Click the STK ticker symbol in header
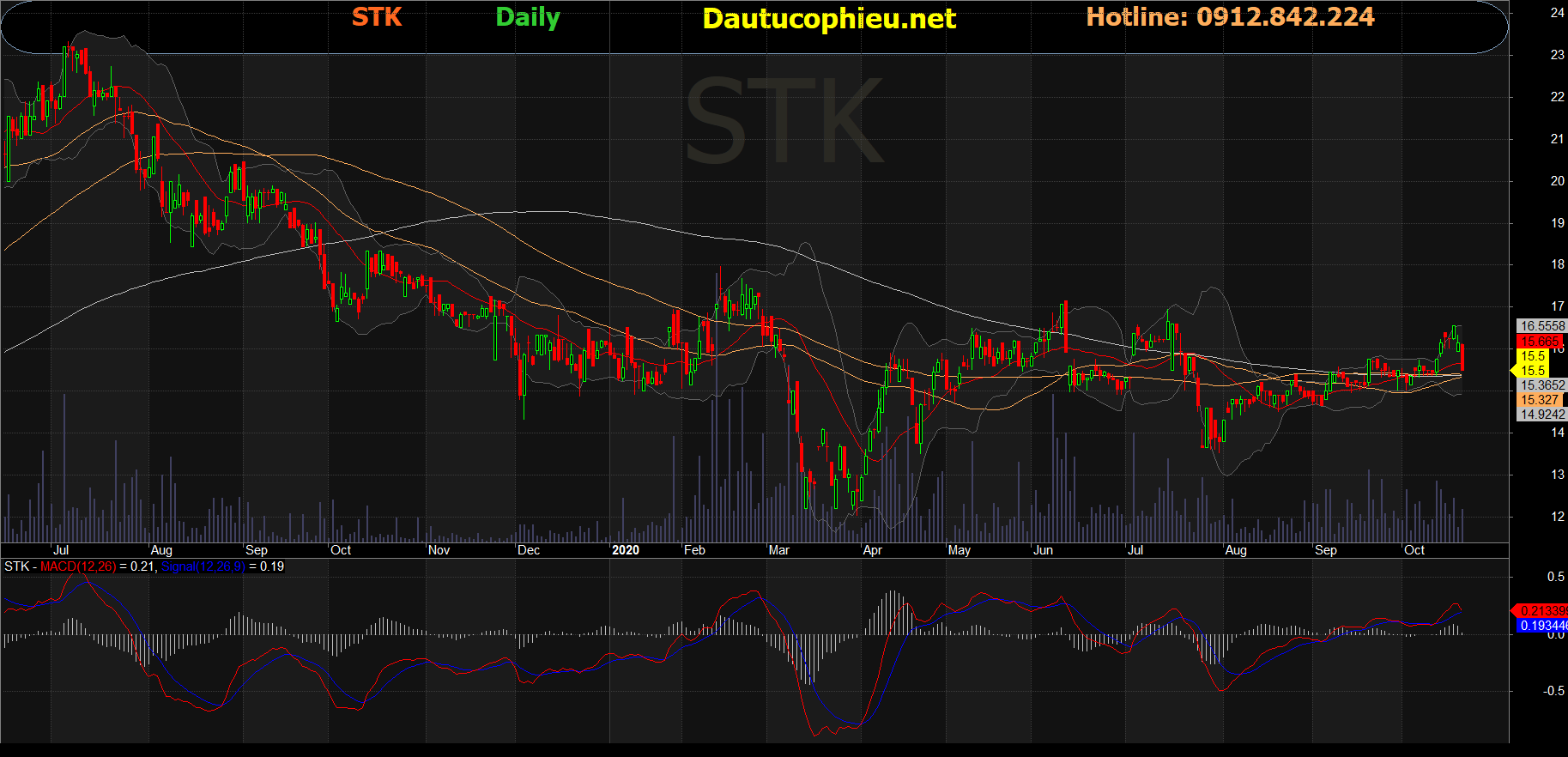The height and width of the screenshot is (757, 1568). (377, 17)
